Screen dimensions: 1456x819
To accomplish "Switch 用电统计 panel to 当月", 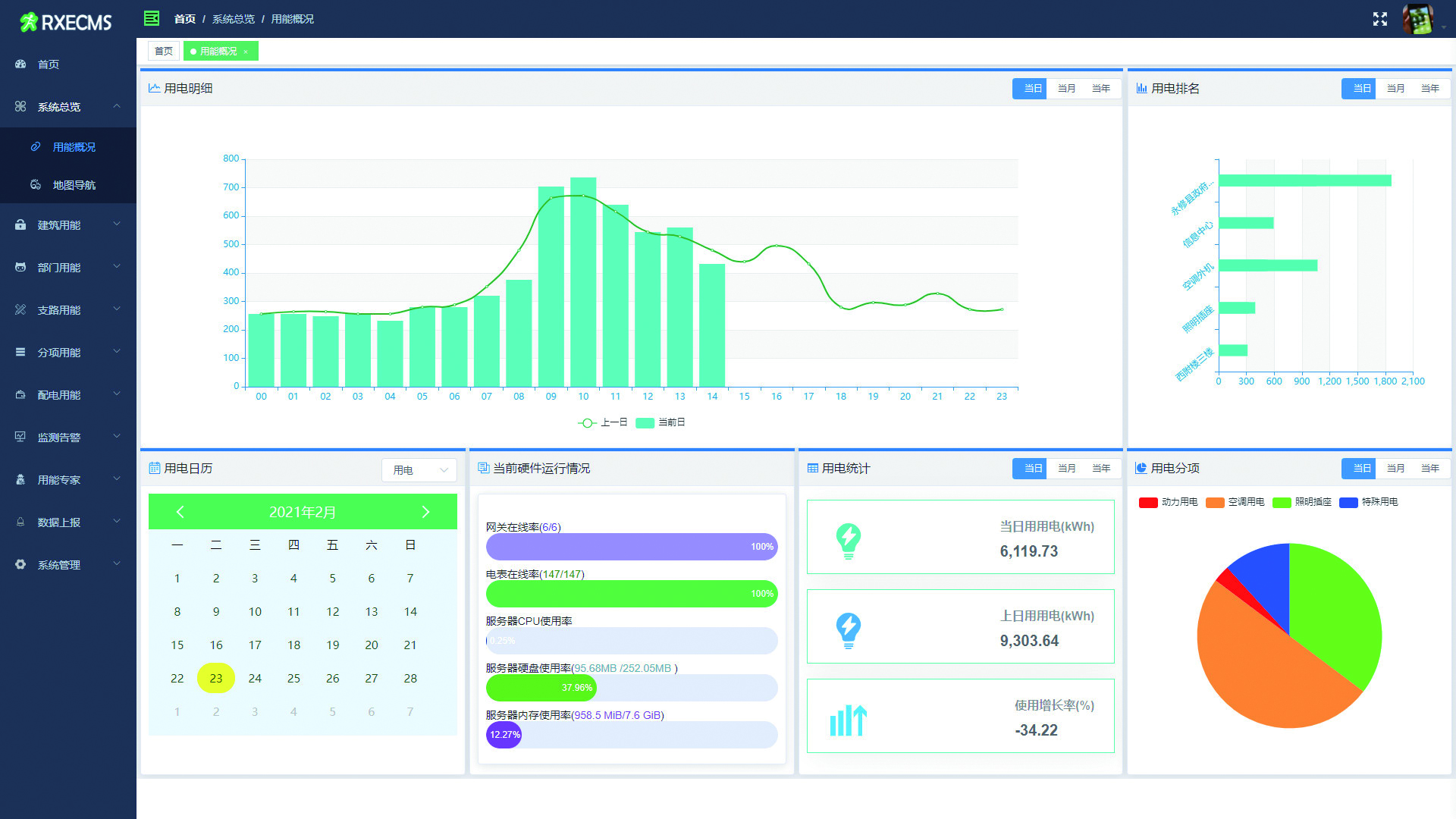I will (x=1066, y=469).
